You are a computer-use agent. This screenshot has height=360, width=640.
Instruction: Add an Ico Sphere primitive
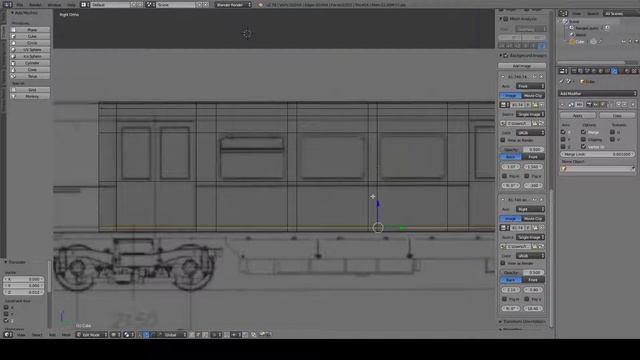[x=30, y=56]
